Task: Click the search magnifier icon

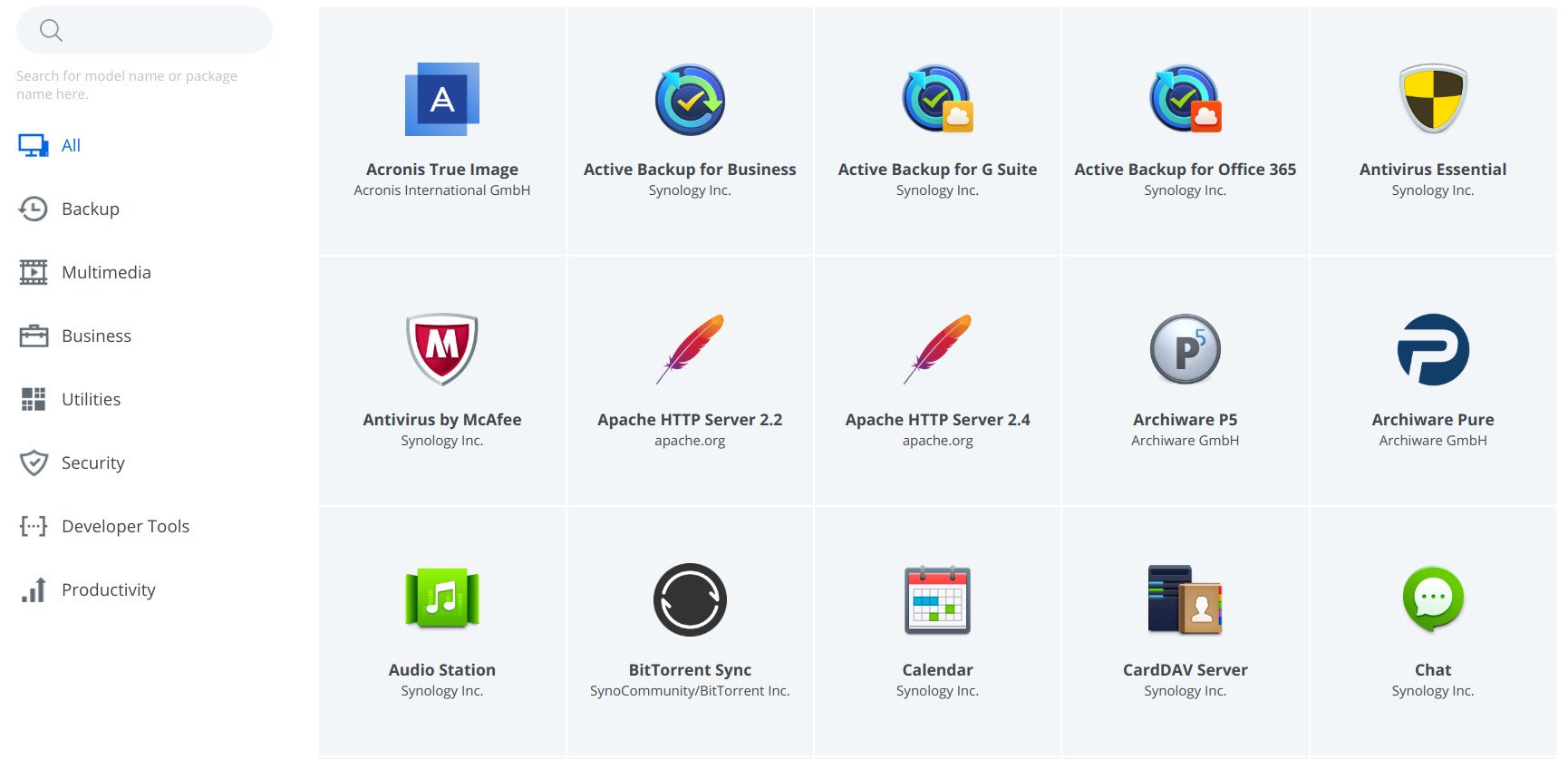Action: coord(51,31)
